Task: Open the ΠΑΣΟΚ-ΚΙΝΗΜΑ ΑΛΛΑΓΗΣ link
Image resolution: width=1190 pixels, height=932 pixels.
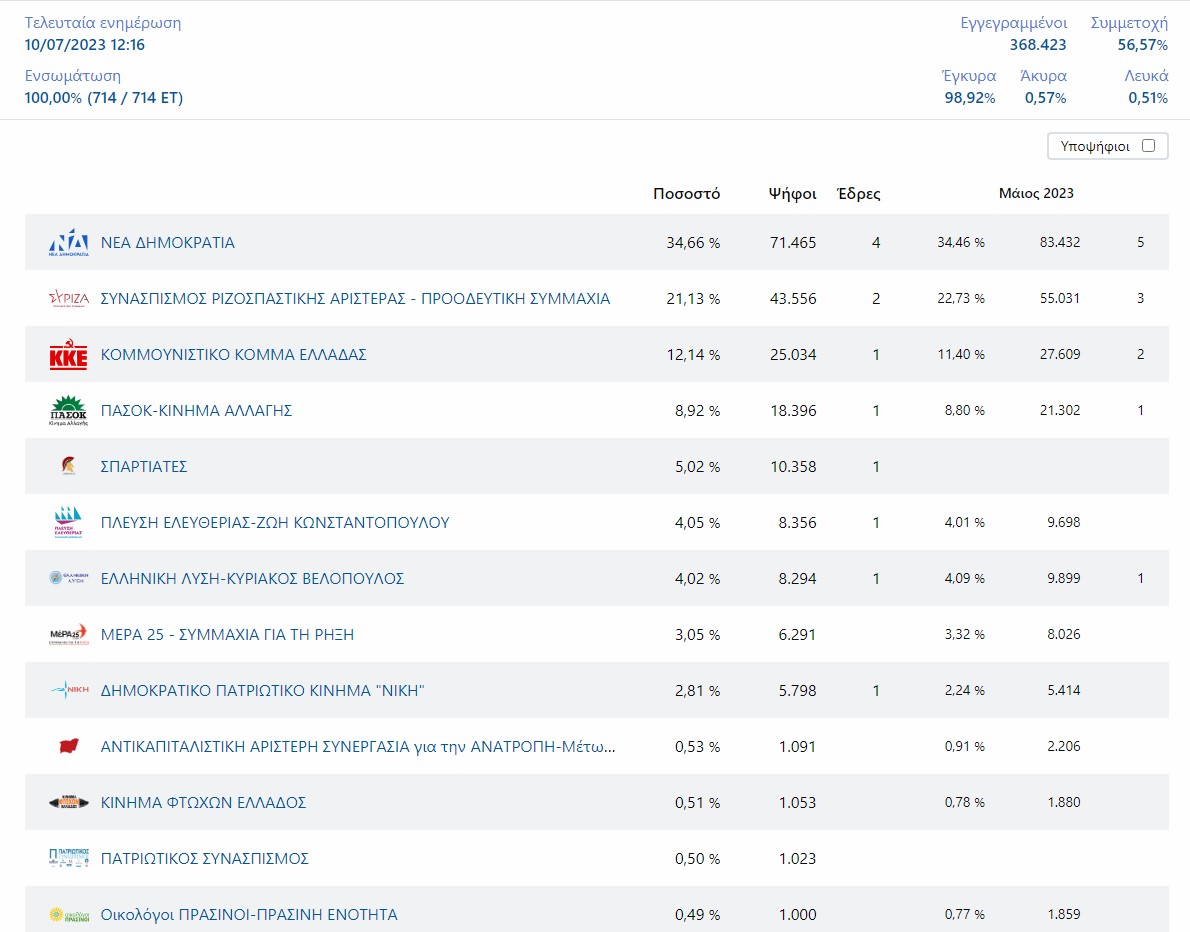Action: 197,411
